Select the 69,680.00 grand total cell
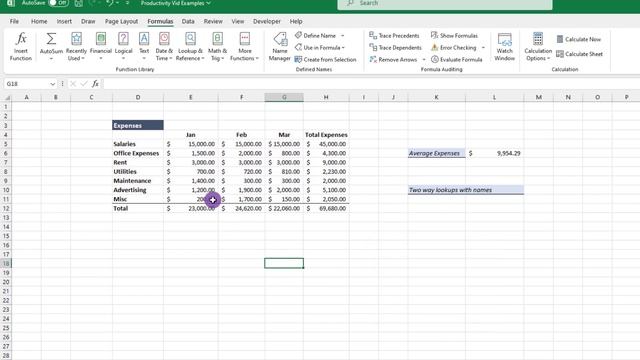 click(326, 208)
